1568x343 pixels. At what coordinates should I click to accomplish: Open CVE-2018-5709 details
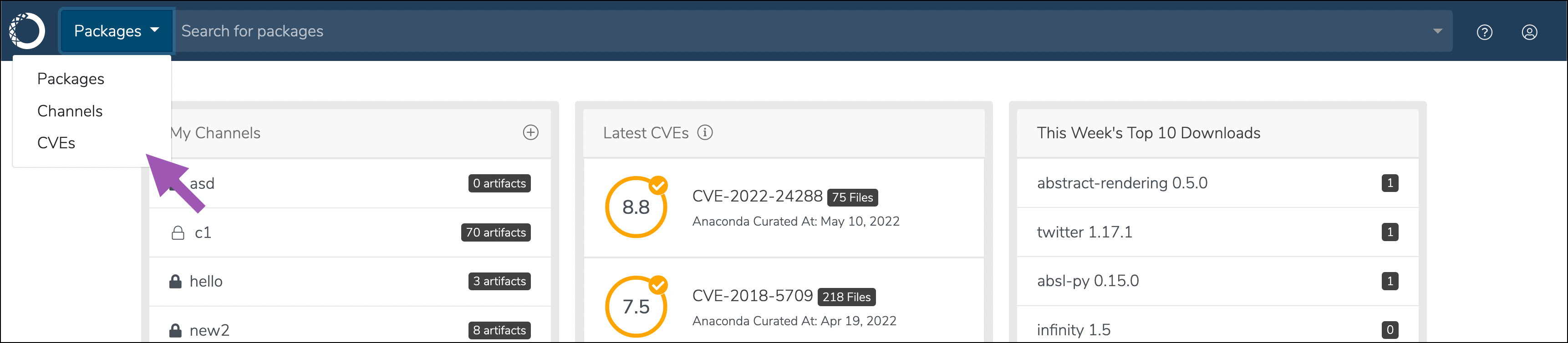pyautogui.click(x=752, y=296)
